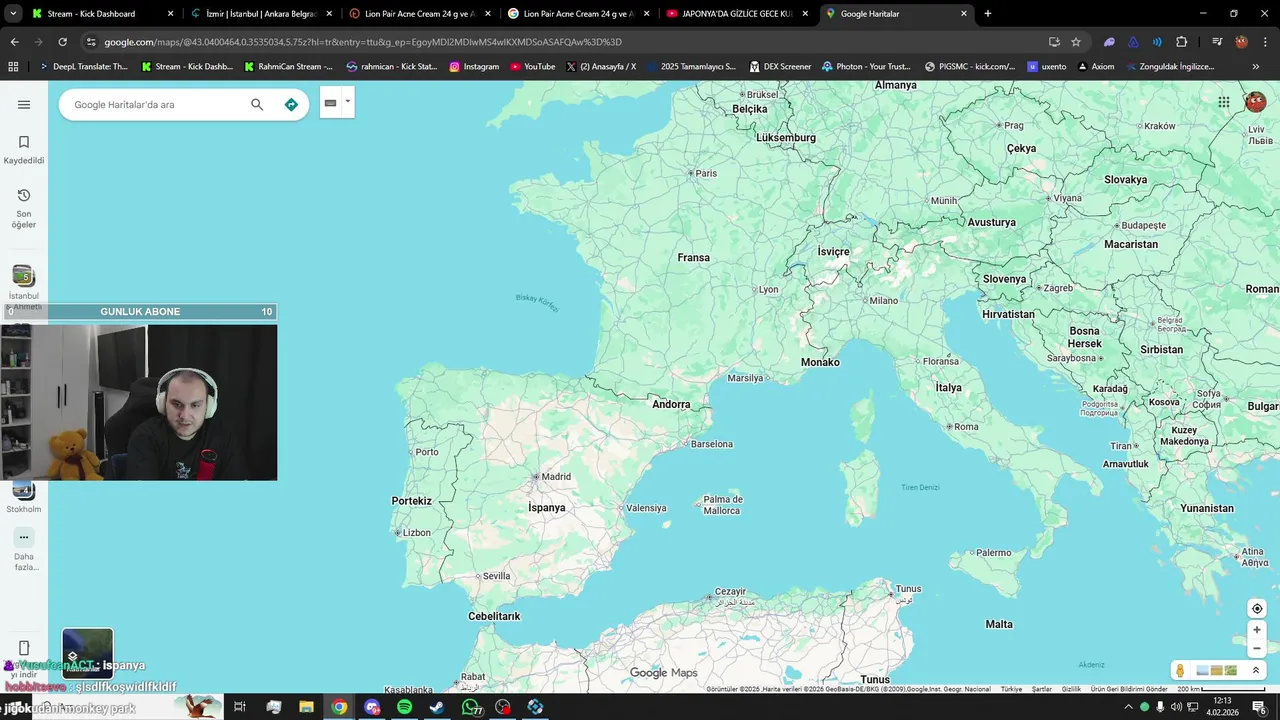Open the layers thumbnail at bottom left
1280x720 pixels.
(x=88, y=653)
